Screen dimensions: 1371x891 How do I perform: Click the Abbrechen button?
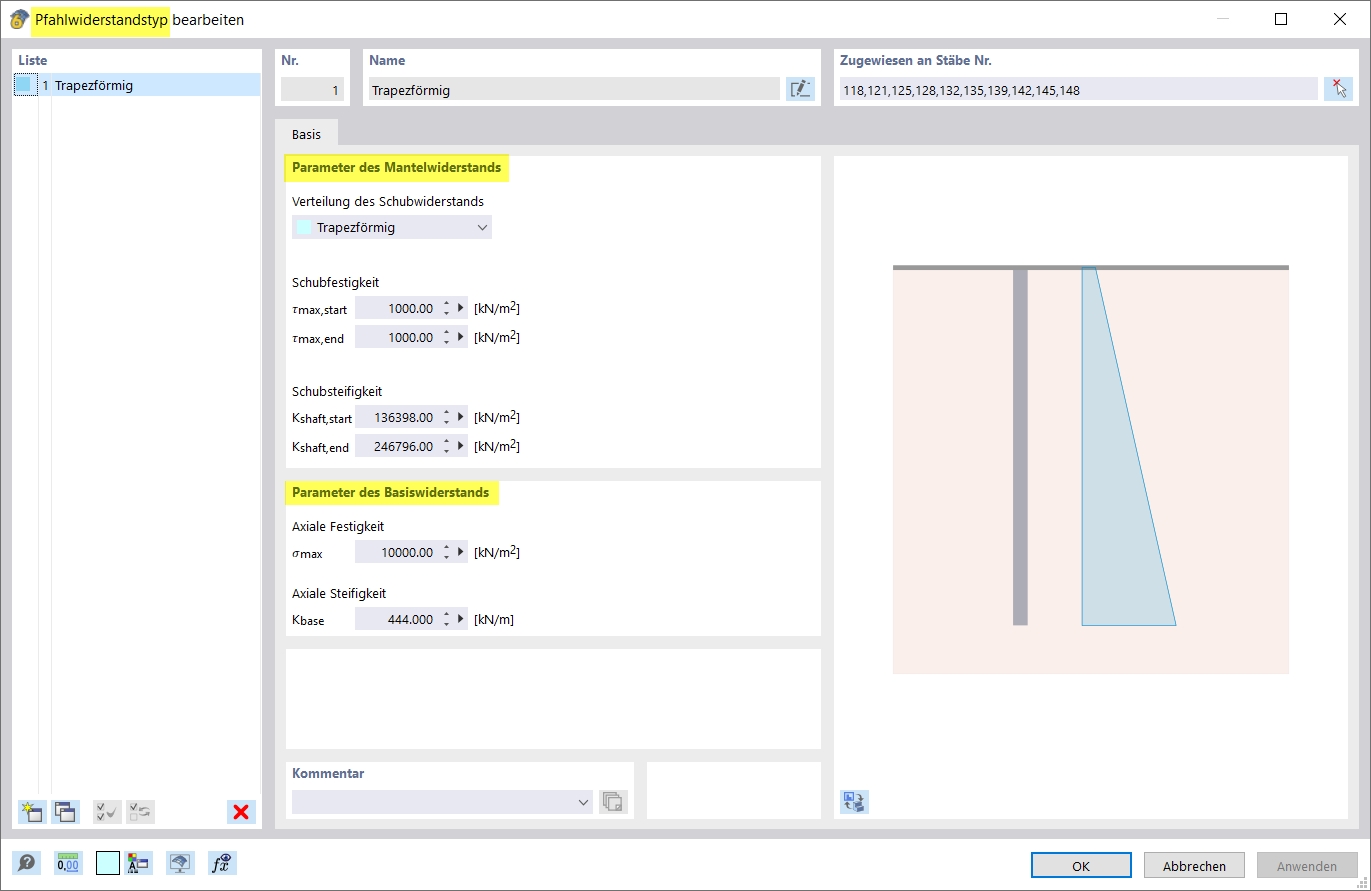[x=1195, y=866]
